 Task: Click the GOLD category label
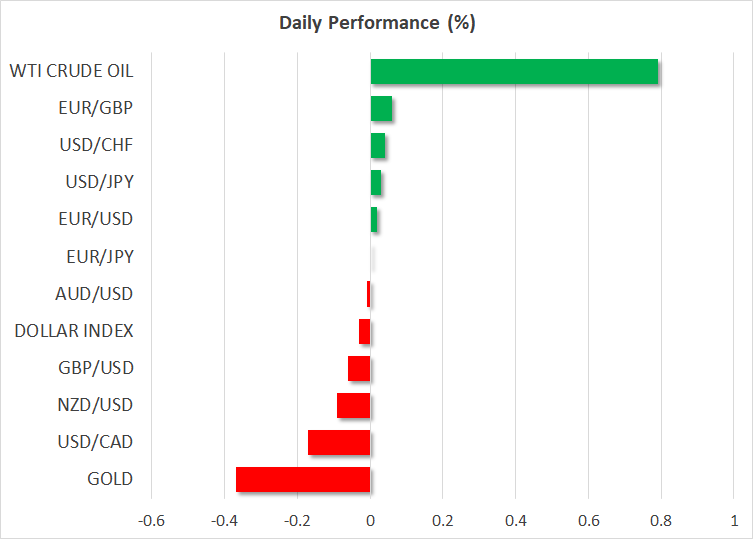(x=110, y=479)
